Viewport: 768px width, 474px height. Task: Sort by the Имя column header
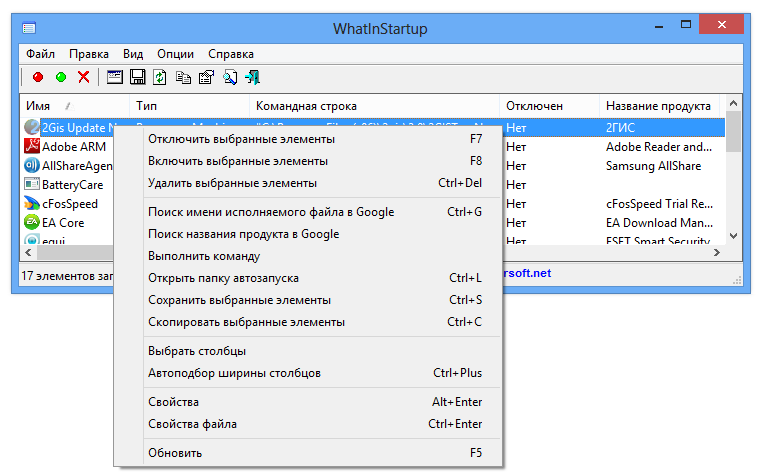[75, 106]
